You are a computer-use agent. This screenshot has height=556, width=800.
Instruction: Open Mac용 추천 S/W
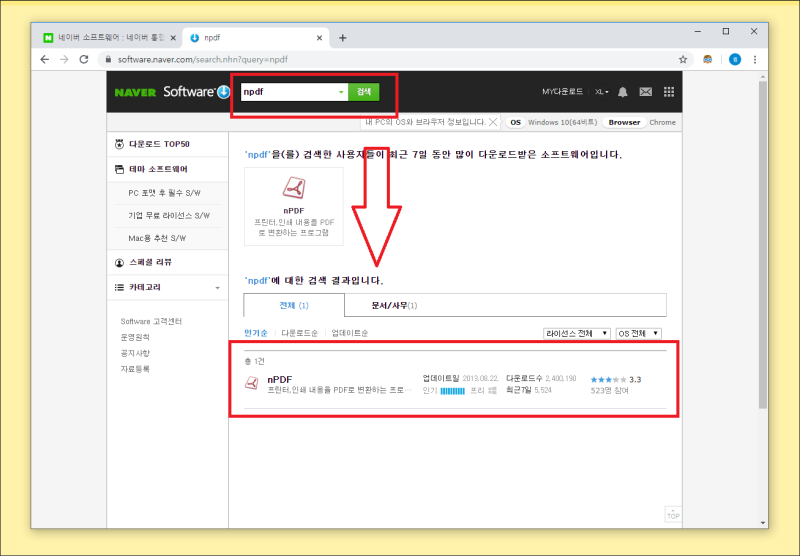pyautogui.click(x=157, y=238)
